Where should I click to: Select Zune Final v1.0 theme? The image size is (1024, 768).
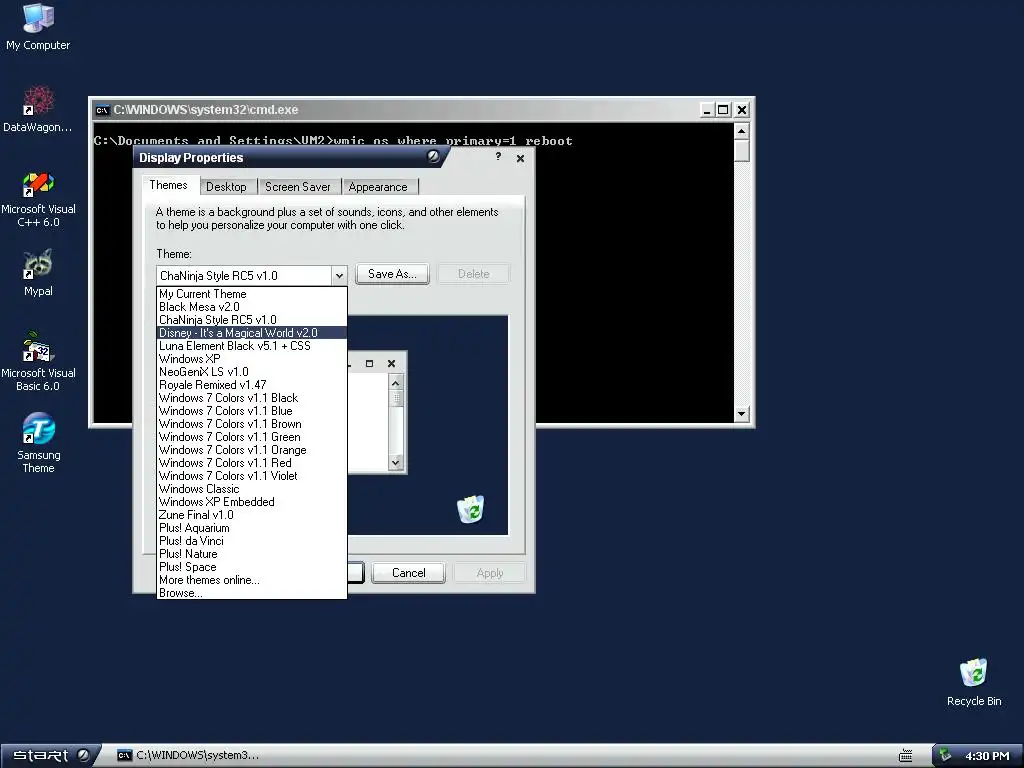[x=251, y=515]
